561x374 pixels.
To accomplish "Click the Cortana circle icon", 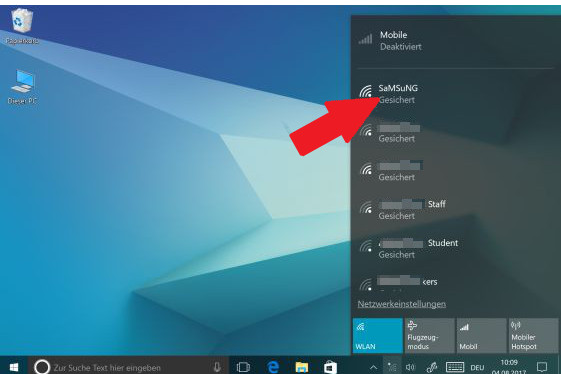I will (x=42, y=367).
